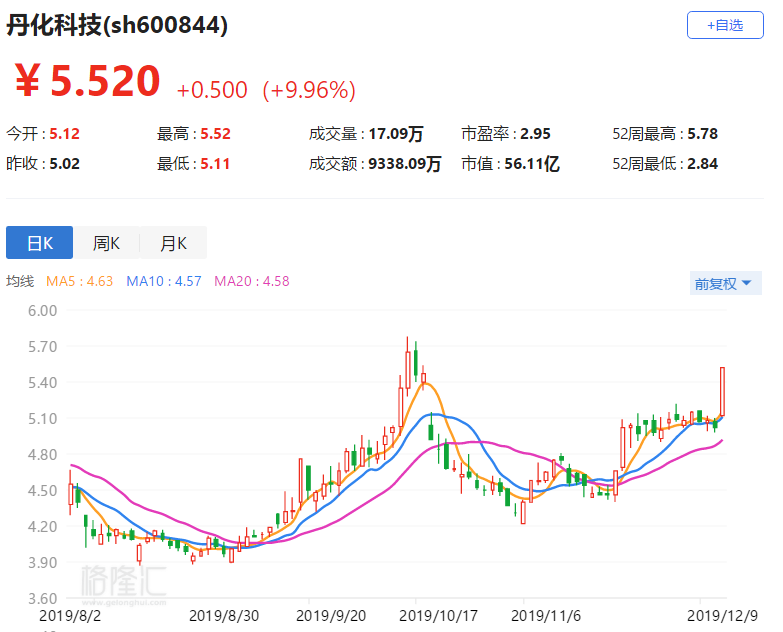This screenshot has height=632, width=783.
Task: Click the price change +0.500 value
Action: pyautogui.click(x=212, y=90)
